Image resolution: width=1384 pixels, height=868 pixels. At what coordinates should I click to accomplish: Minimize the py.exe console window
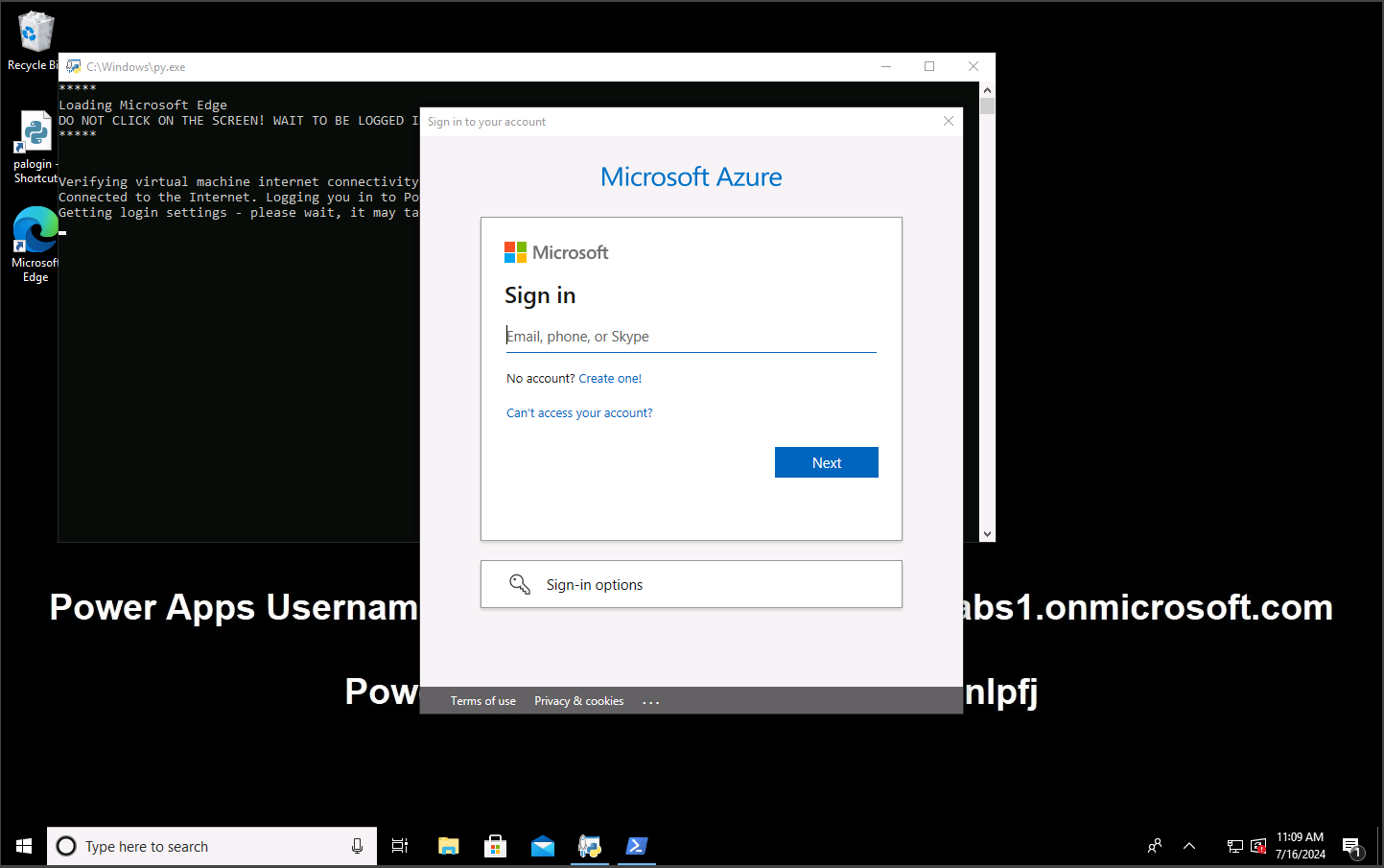tap(886, 66)
